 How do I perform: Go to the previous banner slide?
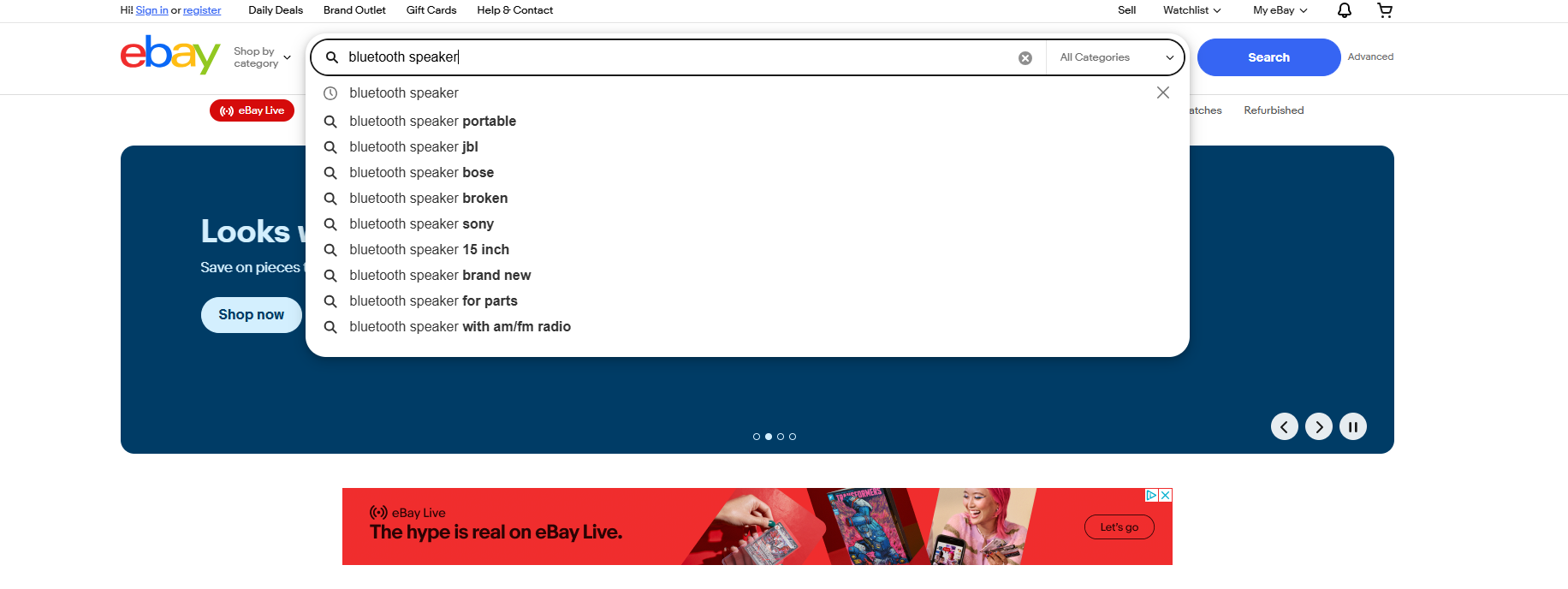coord(1285,426)
